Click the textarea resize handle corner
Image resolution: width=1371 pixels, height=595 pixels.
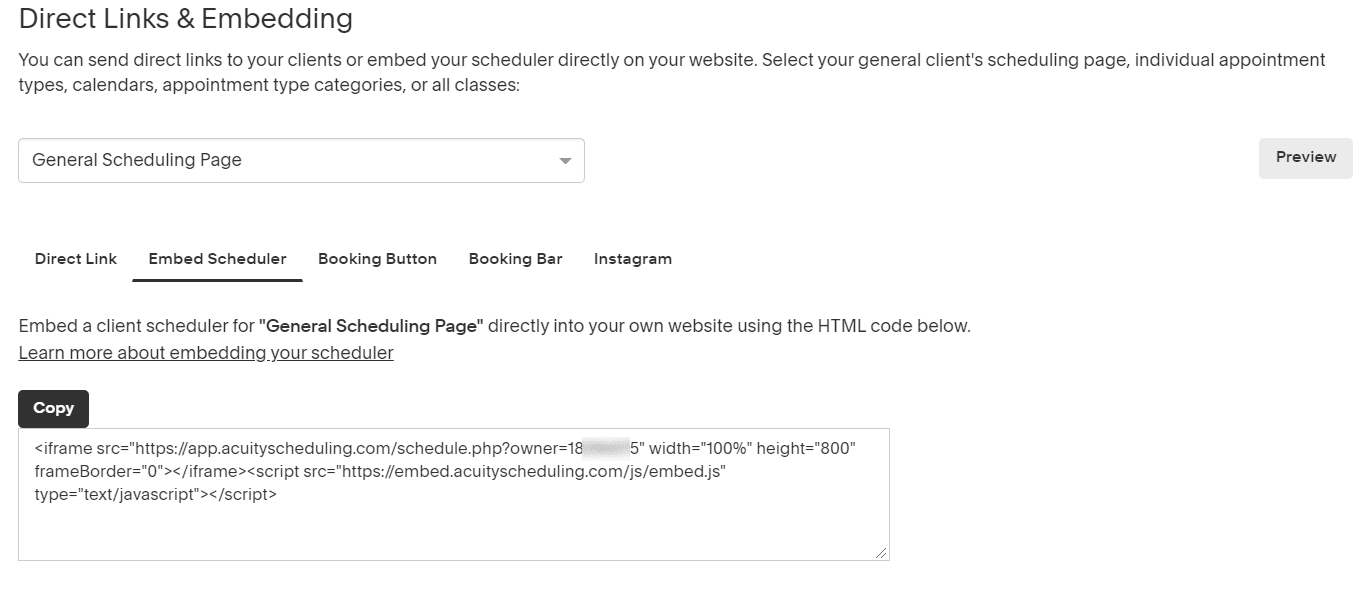[882, 553]
